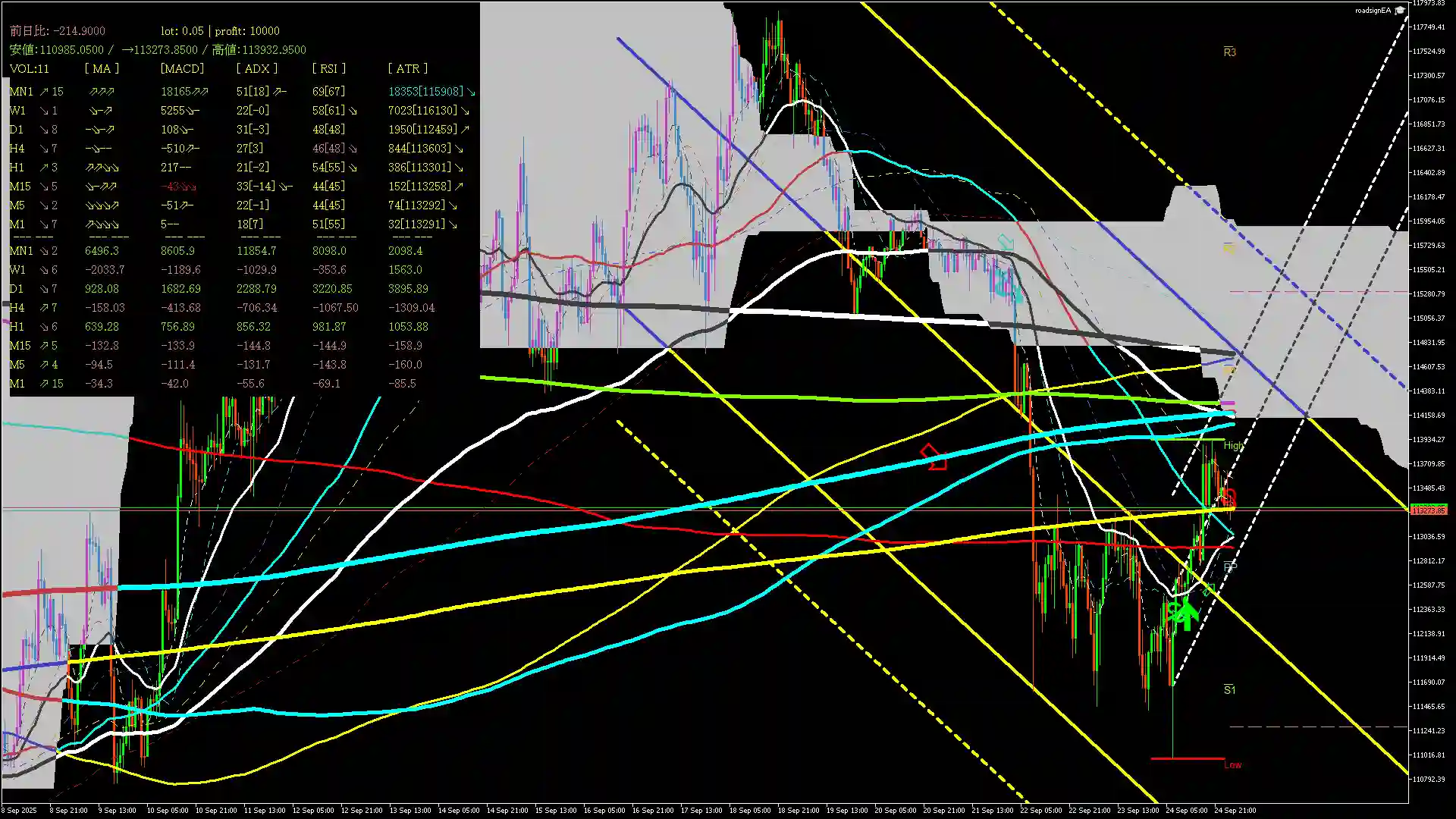This screenshot has width=1456, height=819.
Task: Click the S1 pivot label
Action: (x=1229, y=689)
